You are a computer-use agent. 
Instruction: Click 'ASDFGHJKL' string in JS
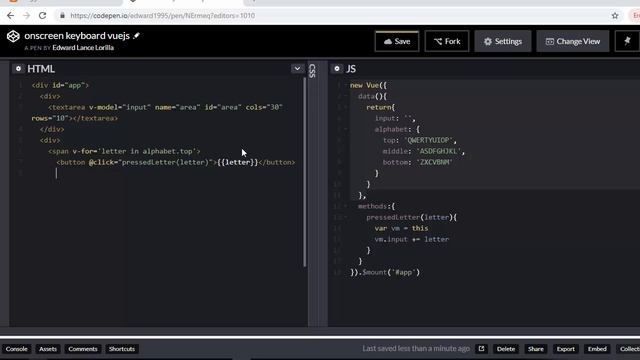[x=438, y=151]
